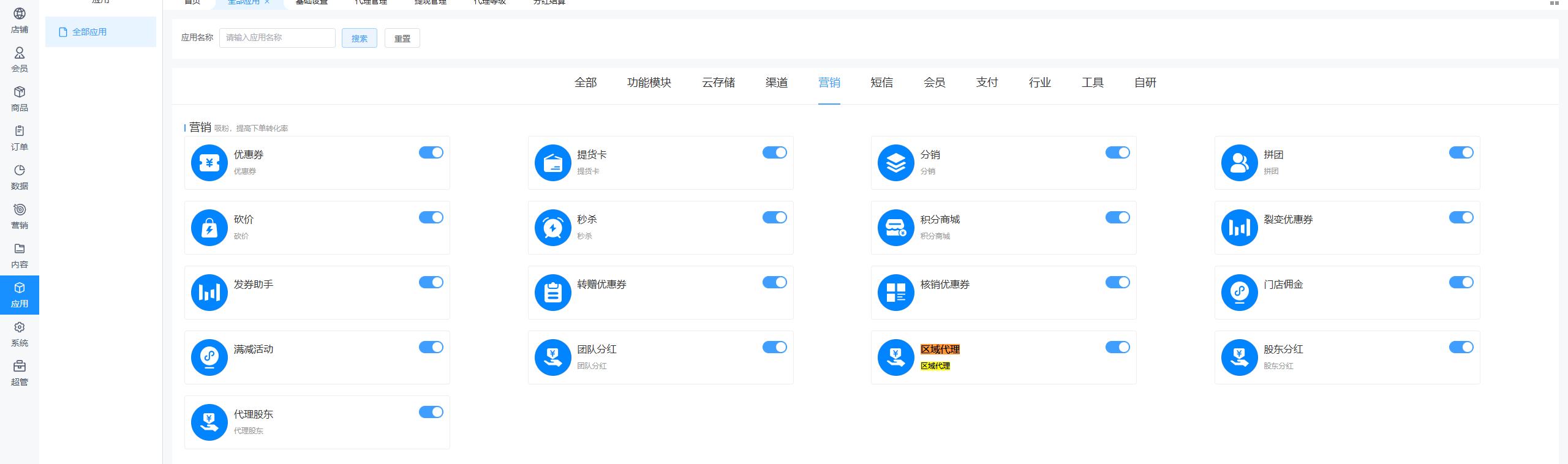1568x464 pixels.
Task: Open the 数据 sidebar section
Action: (20, 178)
